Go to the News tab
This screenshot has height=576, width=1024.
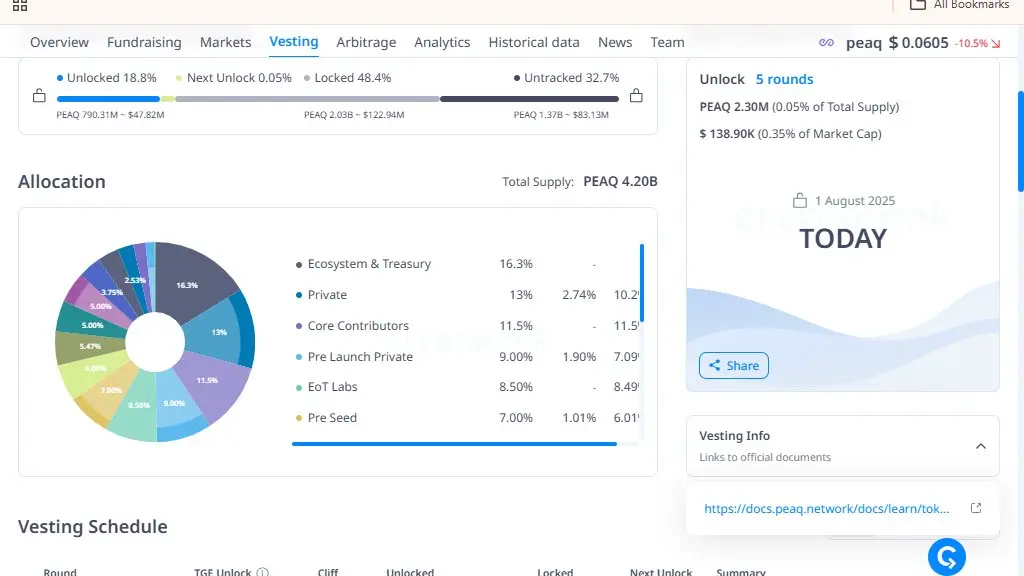pos(615,42)
